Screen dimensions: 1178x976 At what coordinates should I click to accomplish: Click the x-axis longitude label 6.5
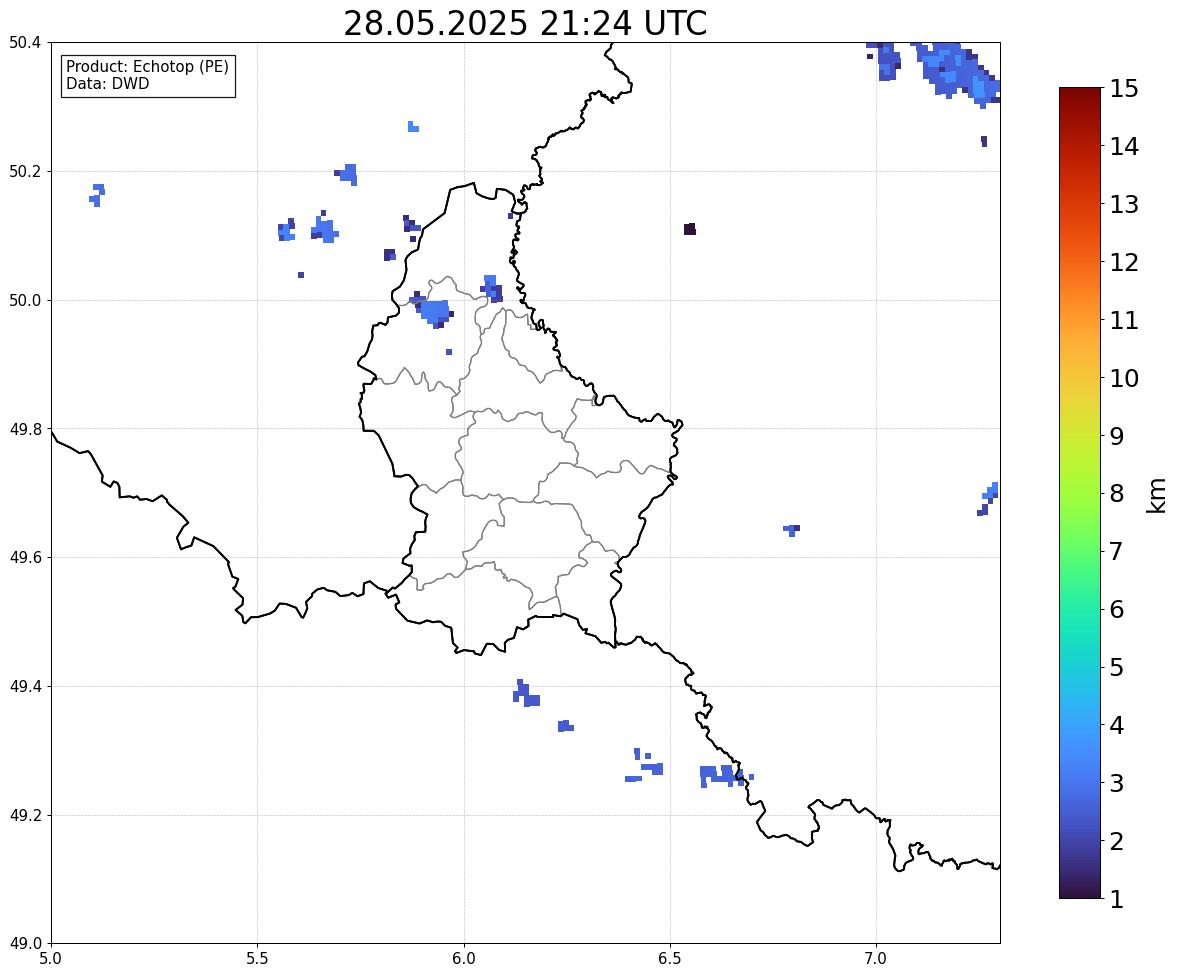click(670, 959)
